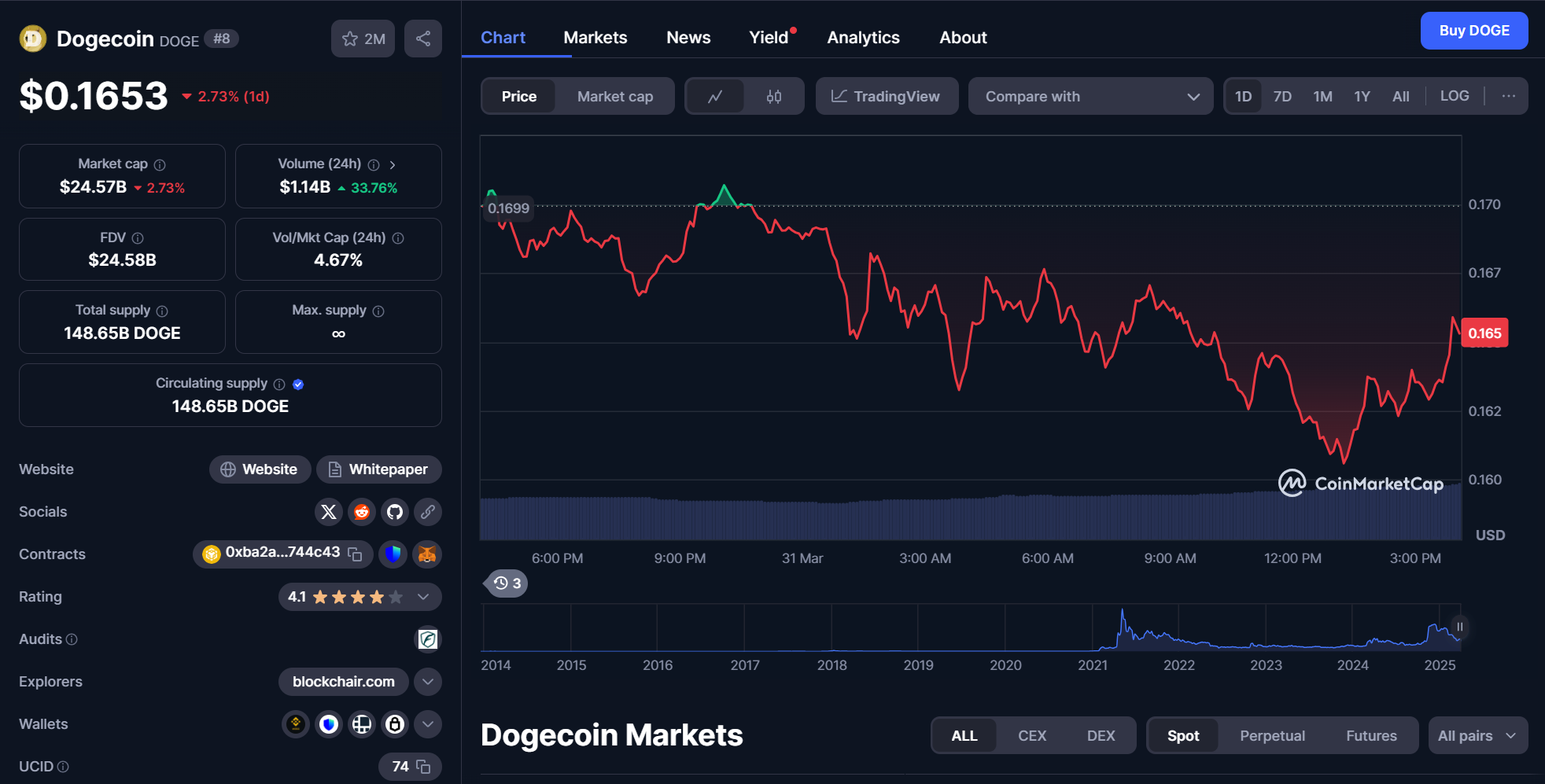
Task: Open Dogecoin's X (Twitter) profile
Action: (329, 512)
